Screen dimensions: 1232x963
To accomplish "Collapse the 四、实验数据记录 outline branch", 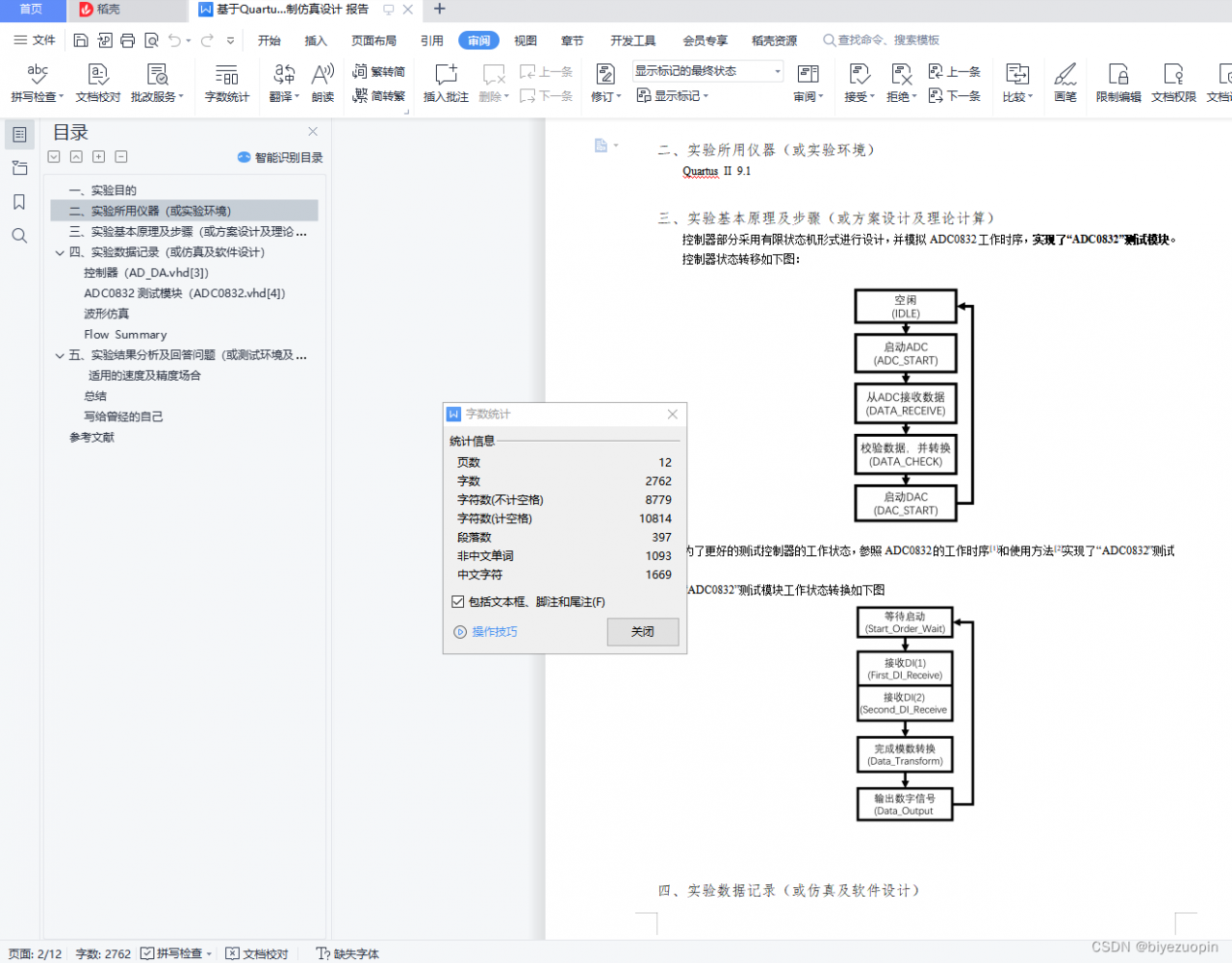I will click(60, 254).
